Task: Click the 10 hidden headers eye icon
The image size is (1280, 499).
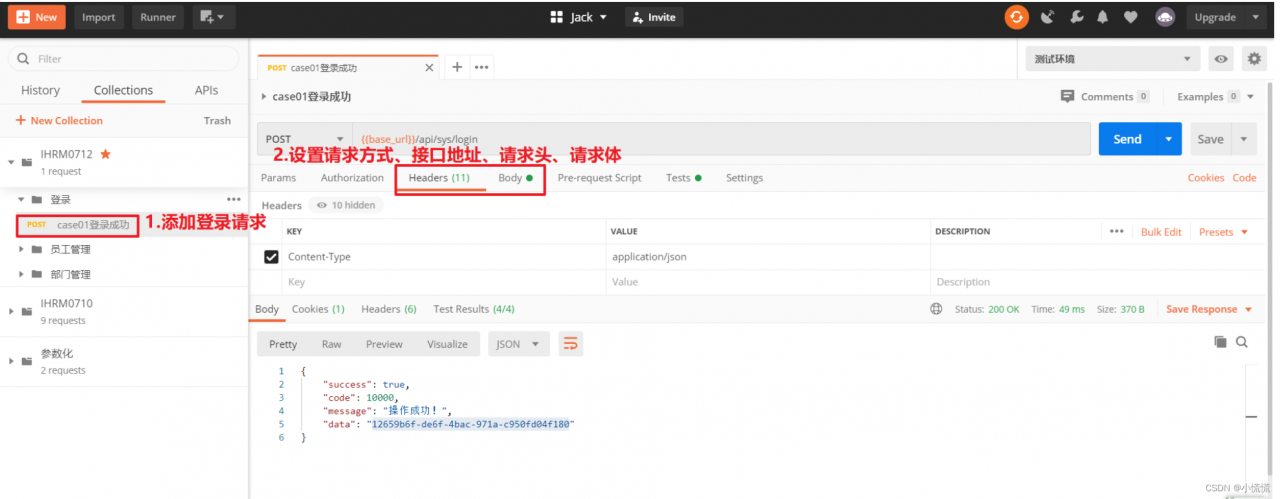Action: [322, 205]
